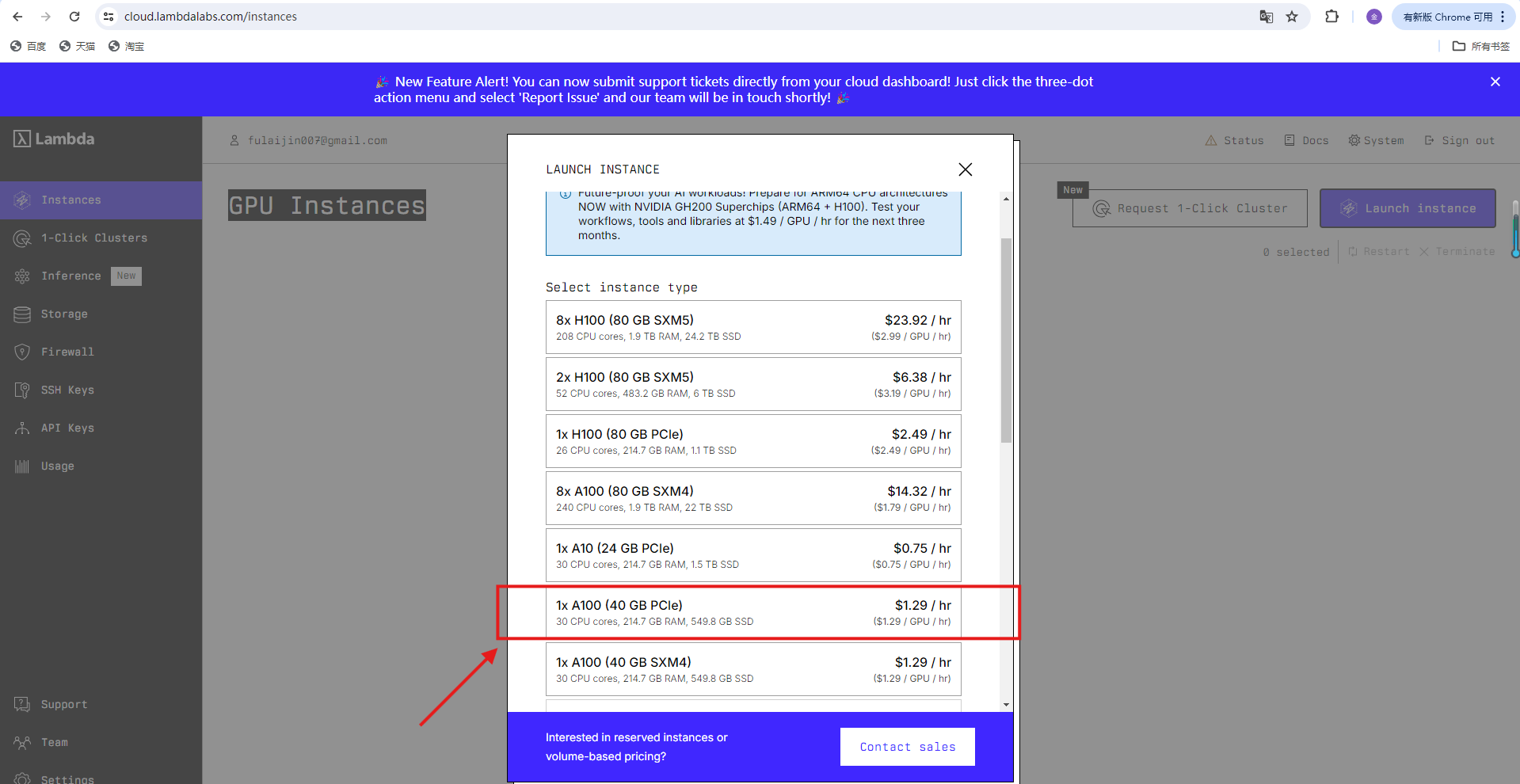Click the Contact sales button
Screen dimensions: 1520x784
(908, 747)
